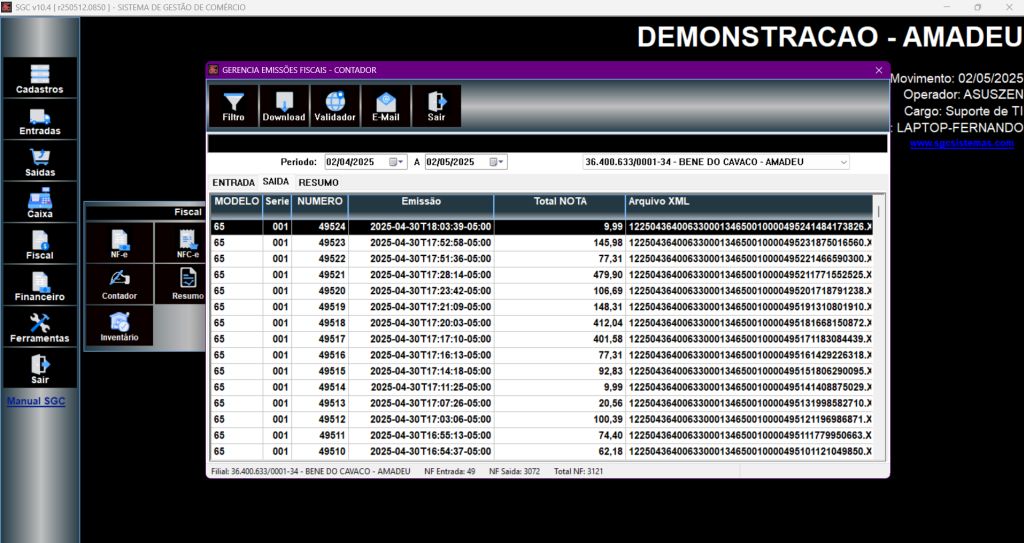
Task: Expand the BENE DO CAVACO company dropdown
Action: tap(843, 162)
